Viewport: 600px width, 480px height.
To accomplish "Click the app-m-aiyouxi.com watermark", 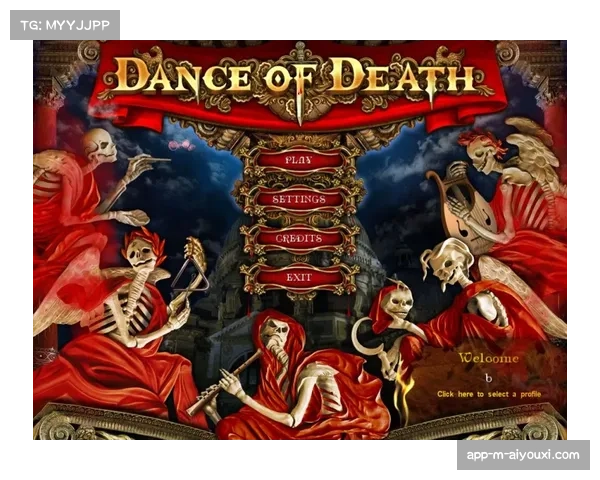I will pyautogui.click(x=523, y=455).
